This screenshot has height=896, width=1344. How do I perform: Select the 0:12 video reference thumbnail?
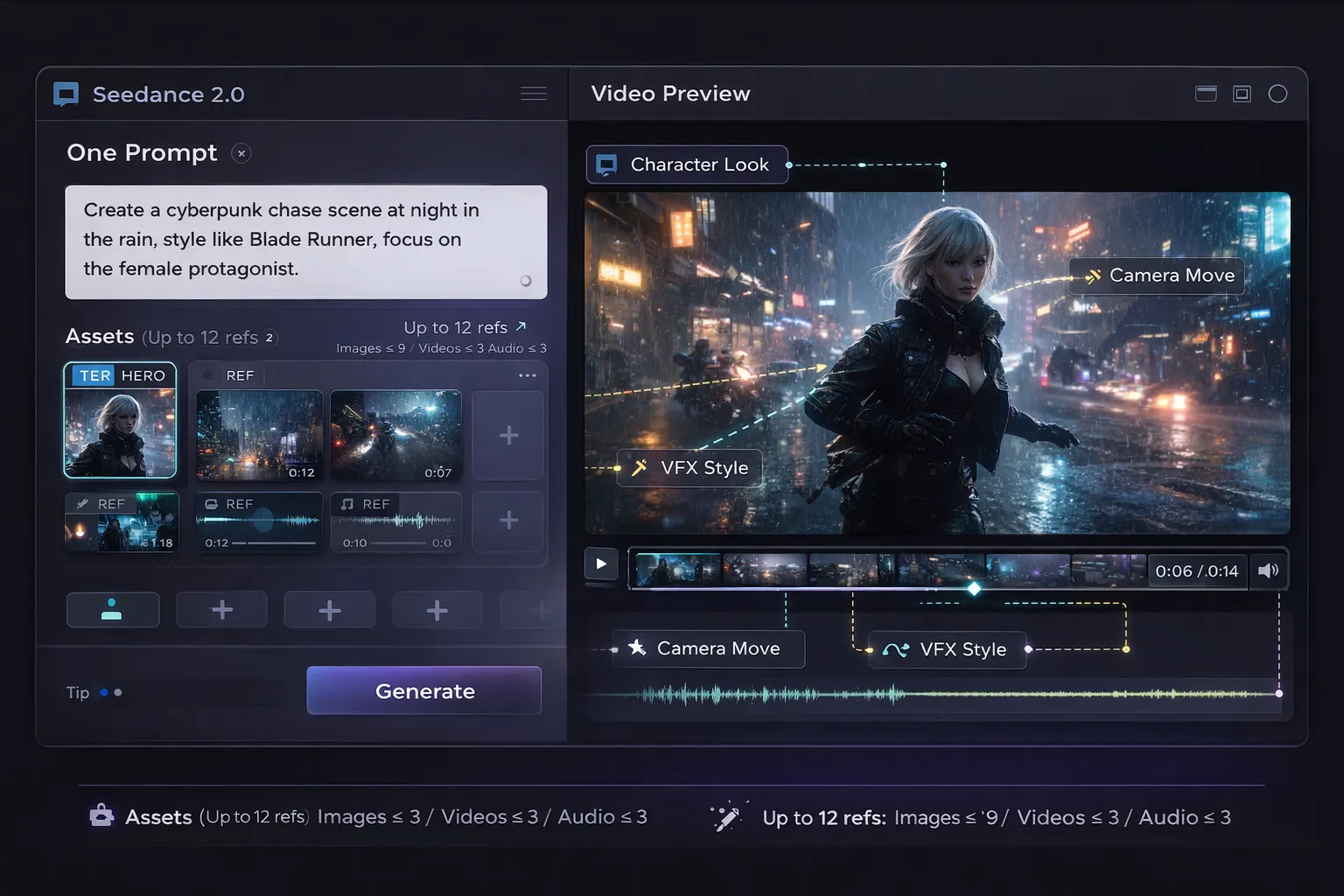[259, 436]
